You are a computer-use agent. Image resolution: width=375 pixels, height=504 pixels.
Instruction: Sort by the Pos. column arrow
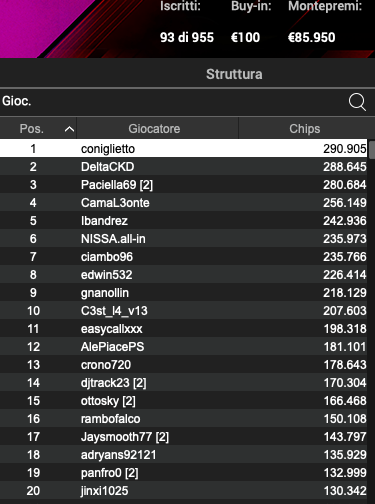point(69,129)
